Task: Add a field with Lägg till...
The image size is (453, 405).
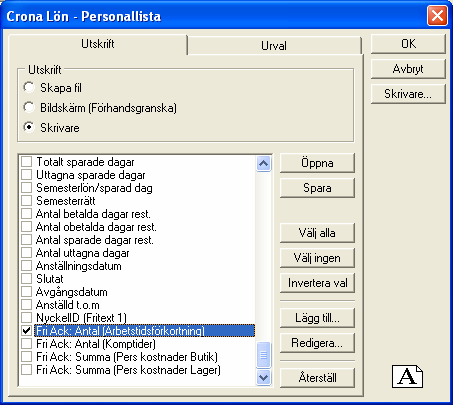Action: [x=317, y=318]
